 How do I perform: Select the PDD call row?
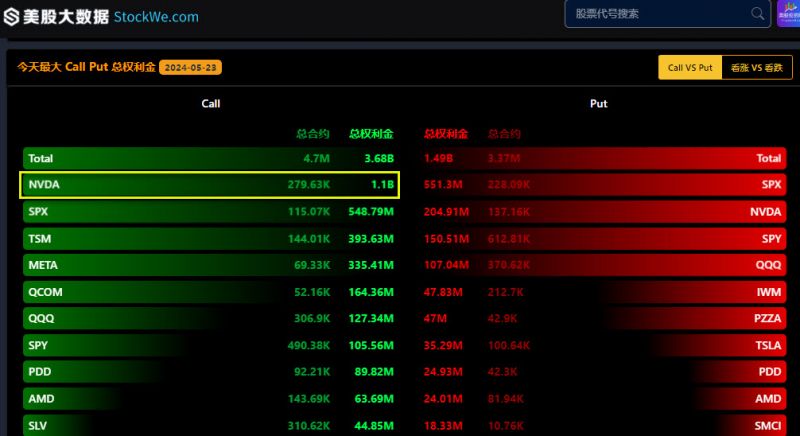tap(210, 372)
